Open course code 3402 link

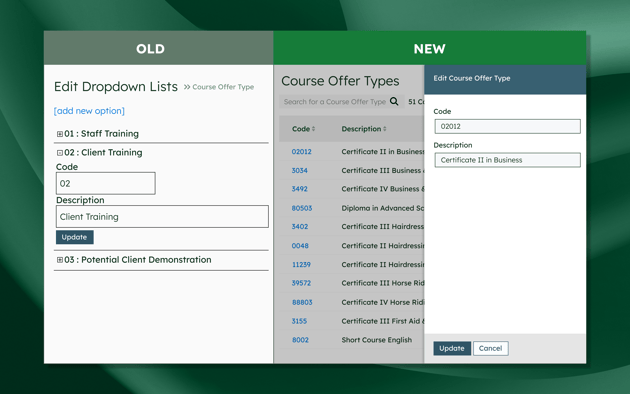pos(300,227)
